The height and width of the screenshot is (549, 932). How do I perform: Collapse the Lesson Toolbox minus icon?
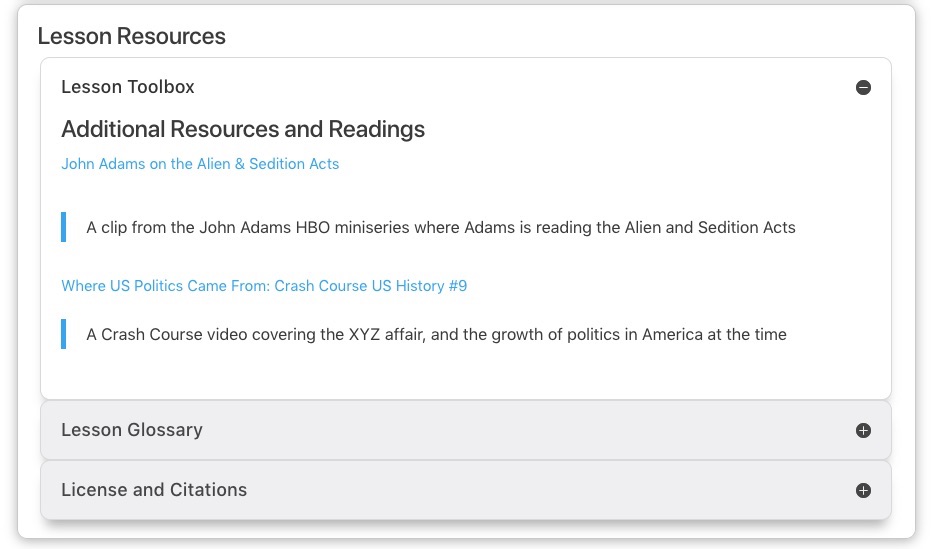863,87
